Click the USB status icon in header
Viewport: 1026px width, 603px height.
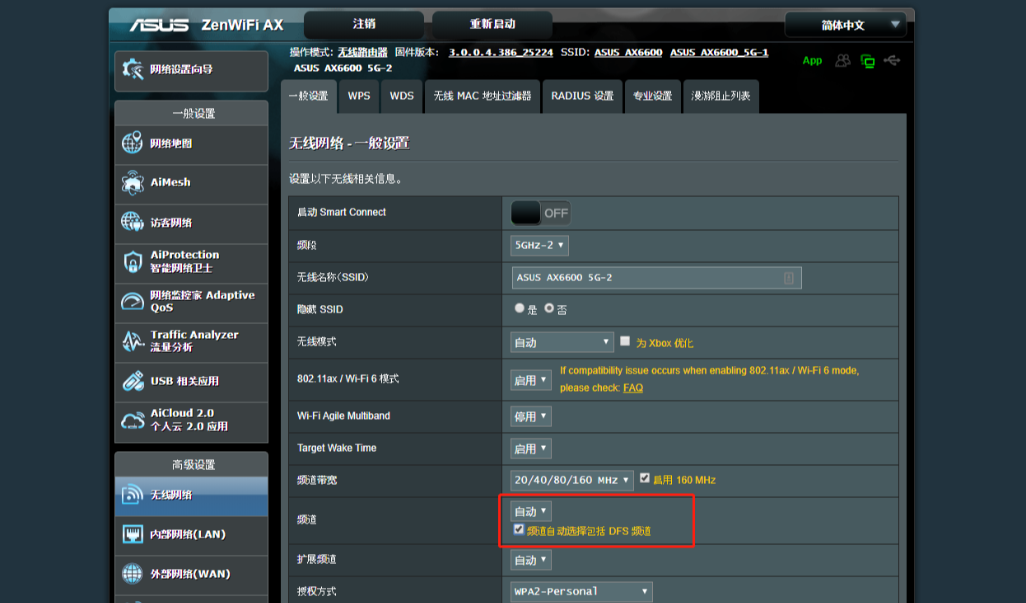coord(892,61)
